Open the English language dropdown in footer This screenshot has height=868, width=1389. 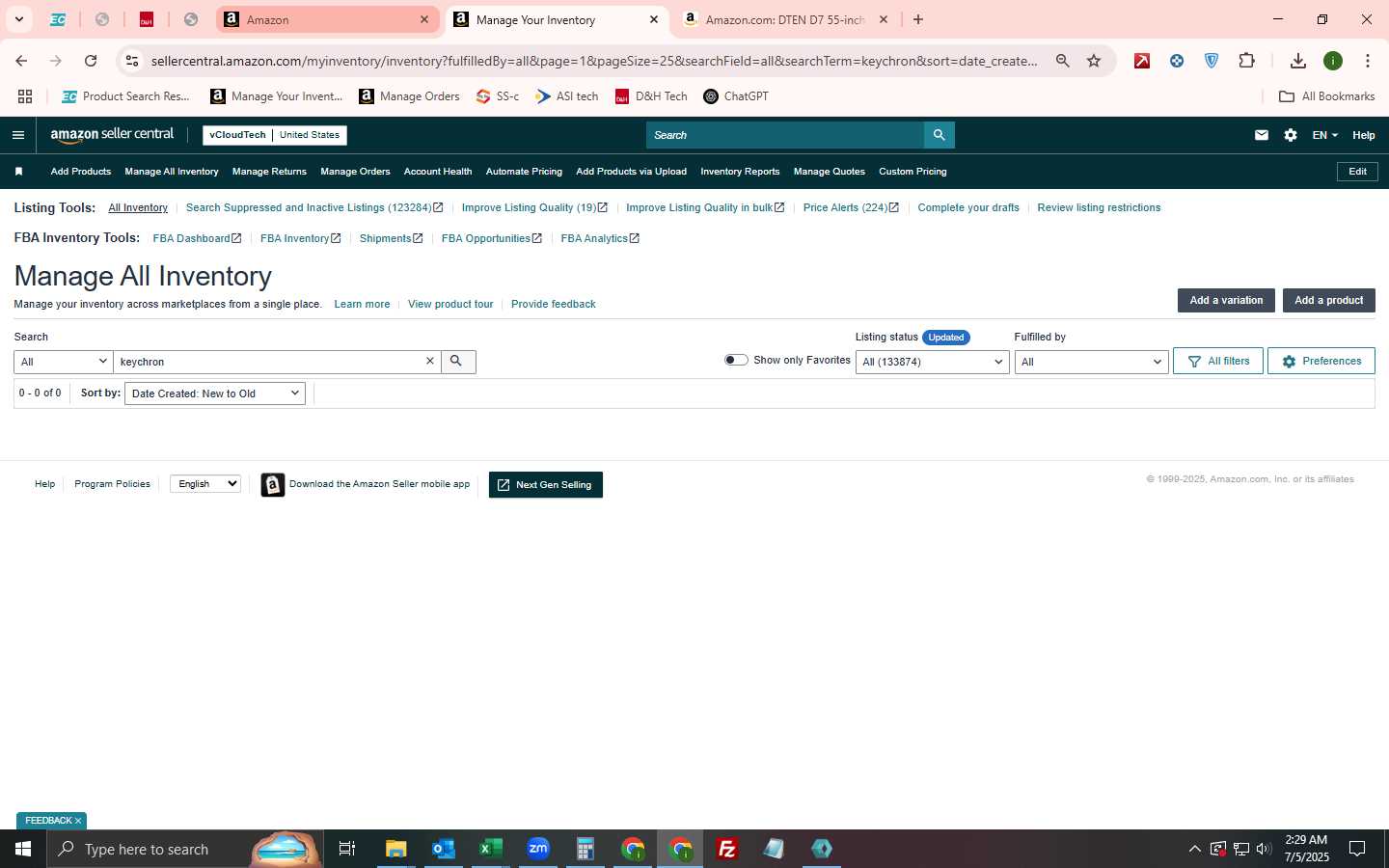[x=205, y=484]
